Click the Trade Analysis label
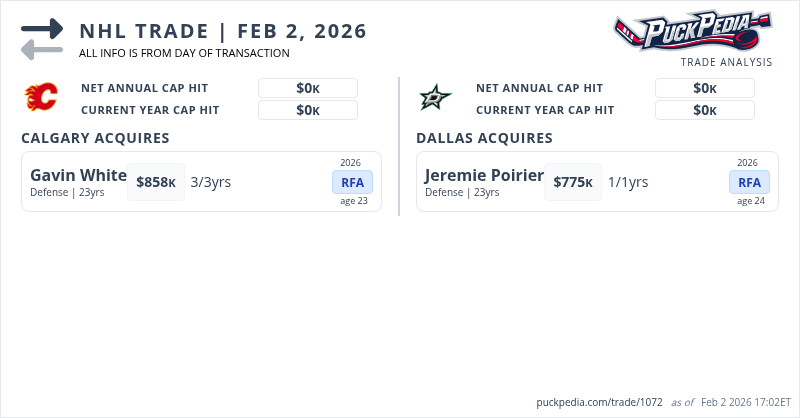 [726, 62]
